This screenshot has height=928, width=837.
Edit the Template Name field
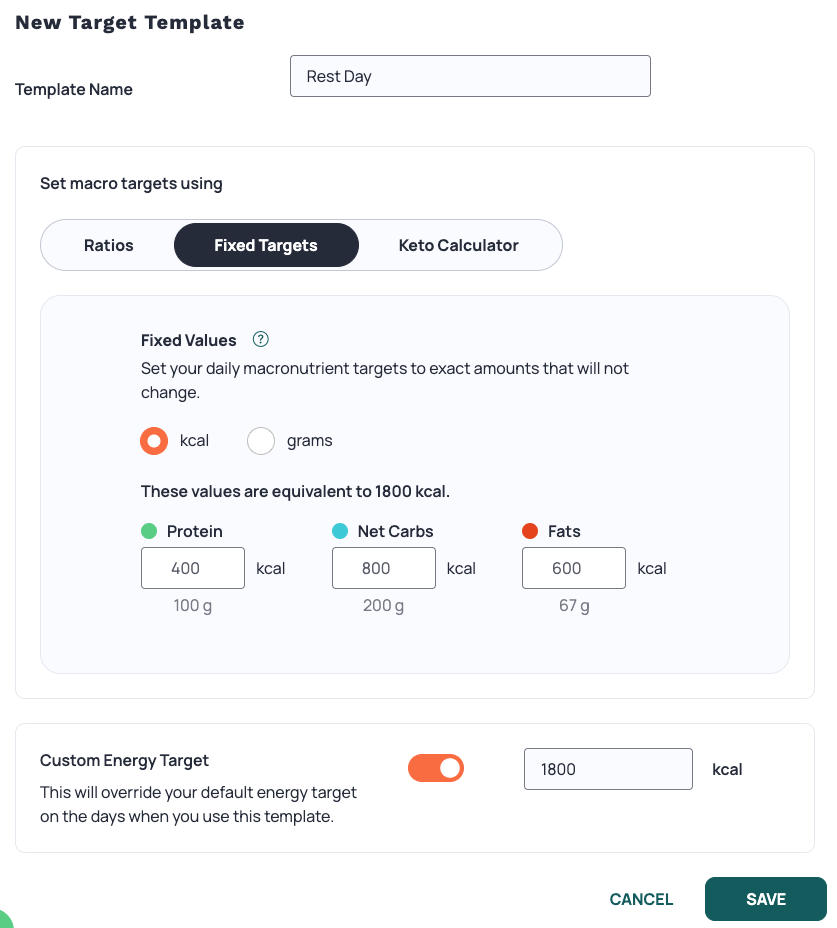[x=470, y=75]
